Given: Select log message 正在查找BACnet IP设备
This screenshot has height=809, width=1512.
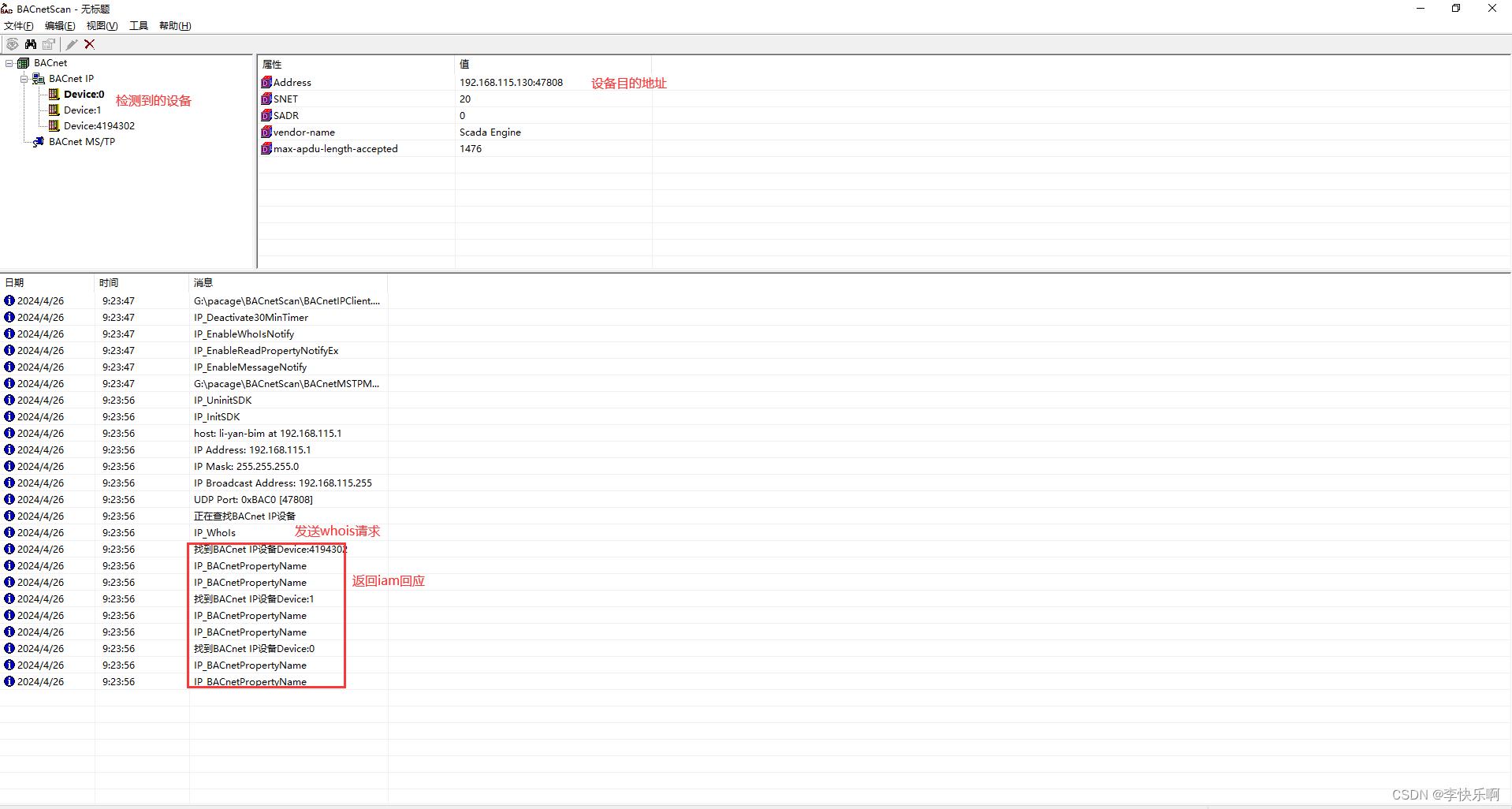Looking at the screenshot, I should (x=244, y=516).
